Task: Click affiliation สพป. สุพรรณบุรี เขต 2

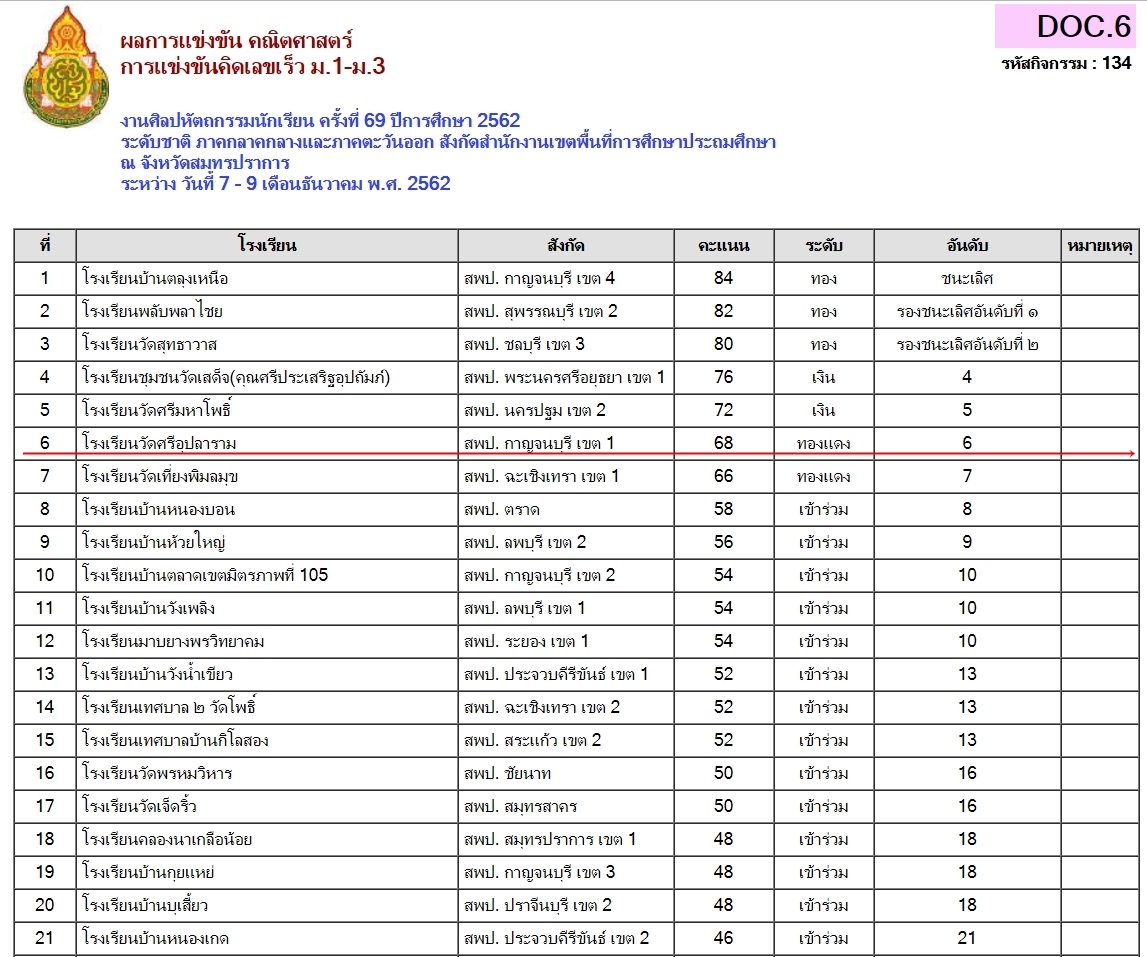Action: 541,312
